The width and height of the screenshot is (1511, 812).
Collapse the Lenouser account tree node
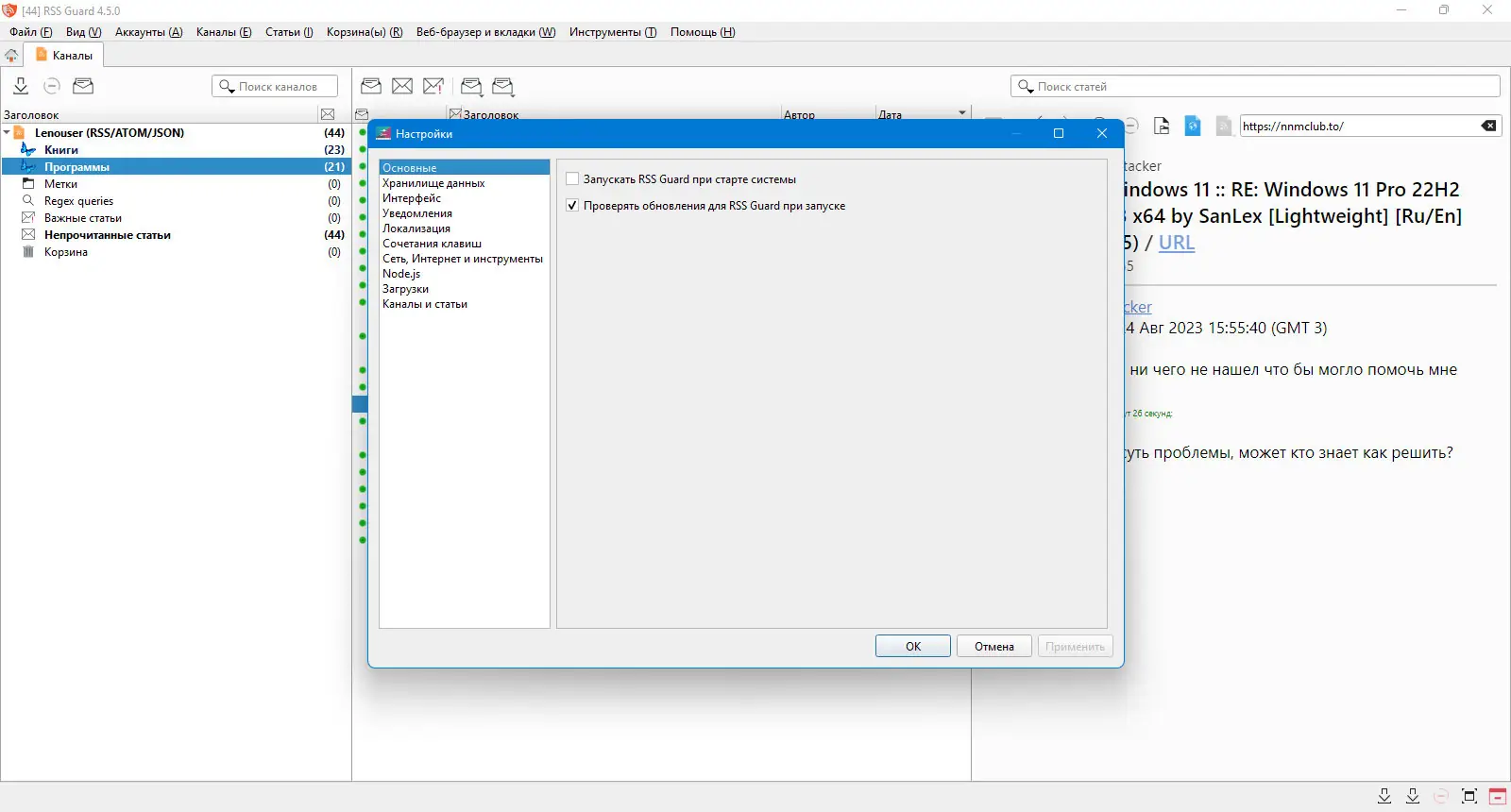[7, 133]
